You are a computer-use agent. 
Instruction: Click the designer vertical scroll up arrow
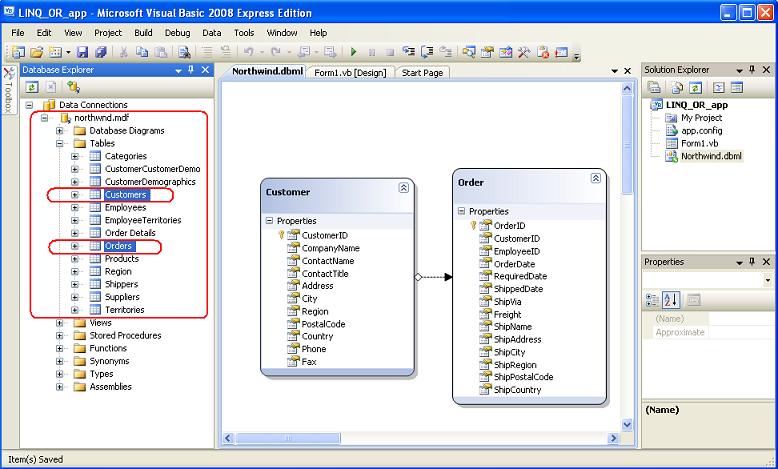pyautogui.click(x=627, y=89)
